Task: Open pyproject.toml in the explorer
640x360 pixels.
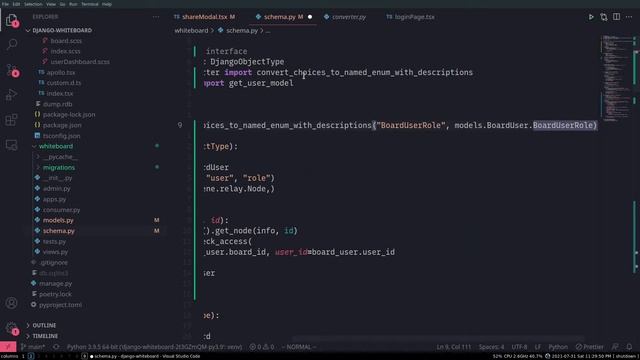Action: (60, 304)
